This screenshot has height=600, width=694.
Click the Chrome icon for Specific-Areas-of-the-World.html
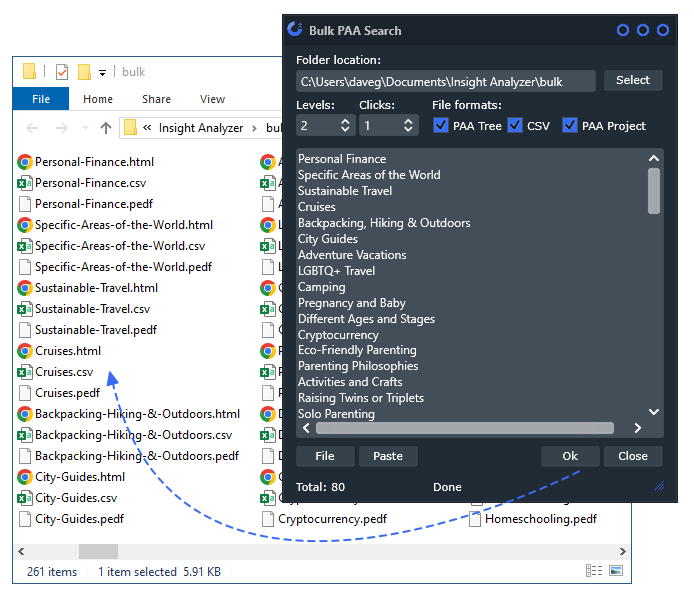pos(25,225)
